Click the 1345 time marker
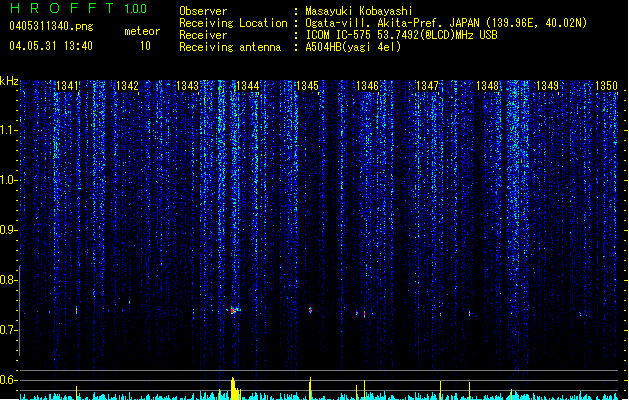The height and width of the screenshot is (400, 629). tap(307, 85)
